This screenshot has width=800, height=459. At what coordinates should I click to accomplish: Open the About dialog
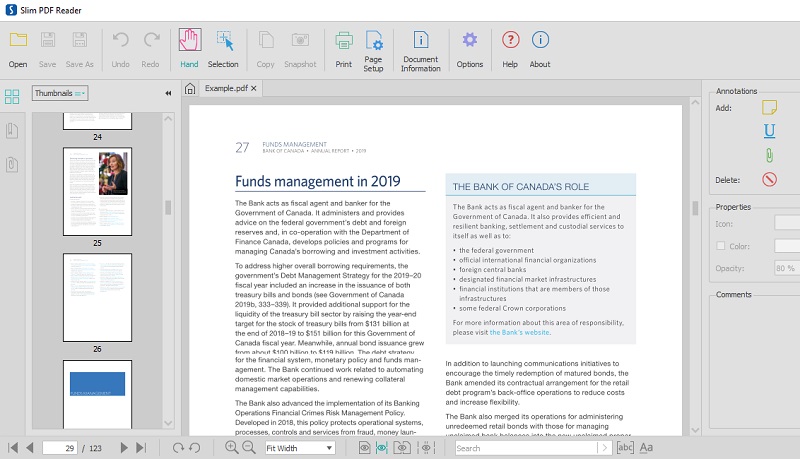540,49
